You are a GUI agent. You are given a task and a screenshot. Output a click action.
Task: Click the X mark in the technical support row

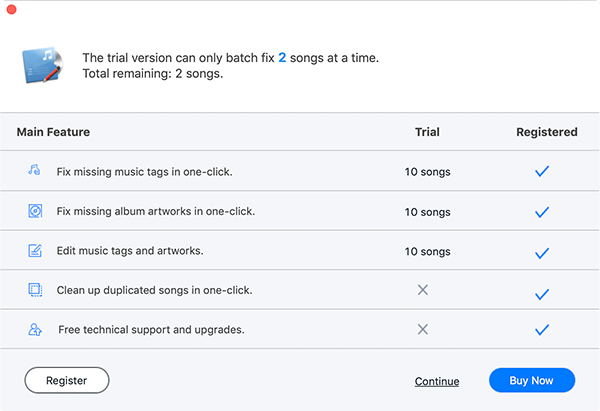click(x=423, y=329)
